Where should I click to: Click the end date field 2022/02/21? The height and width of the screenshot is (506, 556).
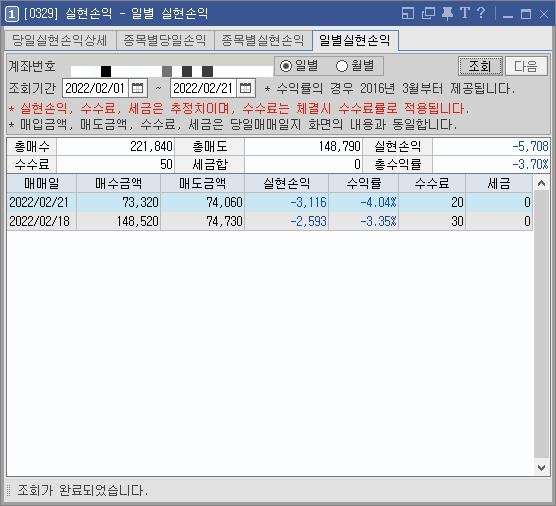tap(203, 88)
